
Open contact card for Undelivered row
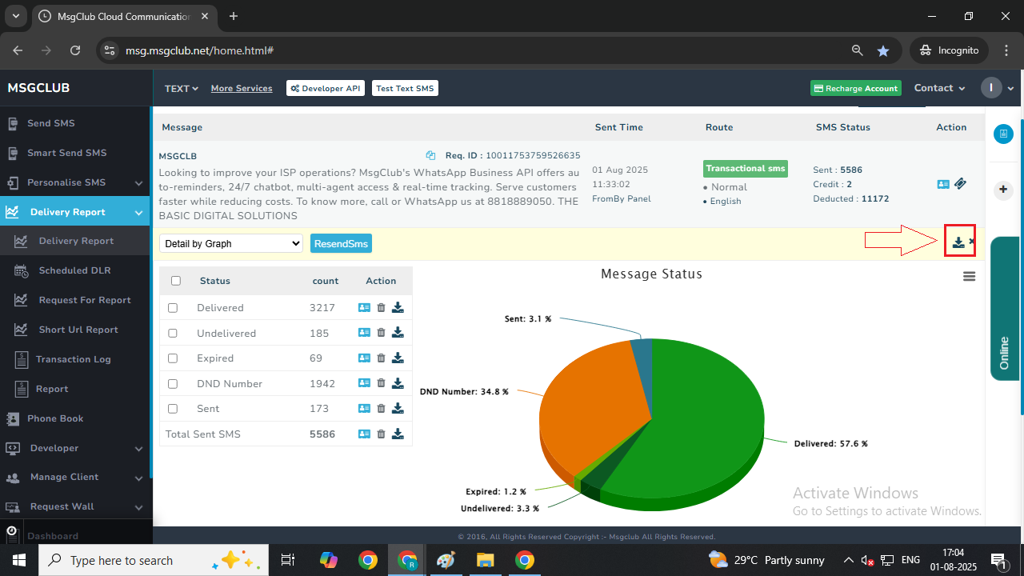[x=364, y=332]
